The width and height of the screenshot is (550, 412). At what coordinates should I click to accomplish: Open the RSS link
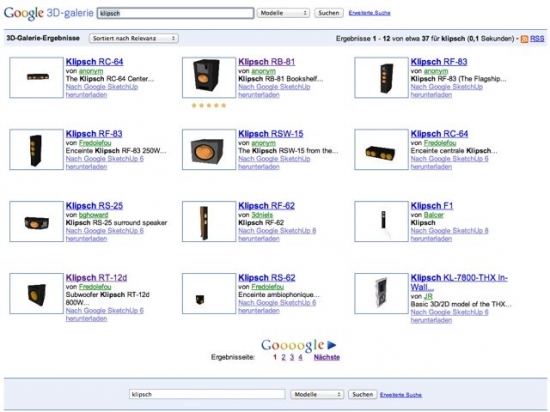pyautogui.click(x=537, y=39)
